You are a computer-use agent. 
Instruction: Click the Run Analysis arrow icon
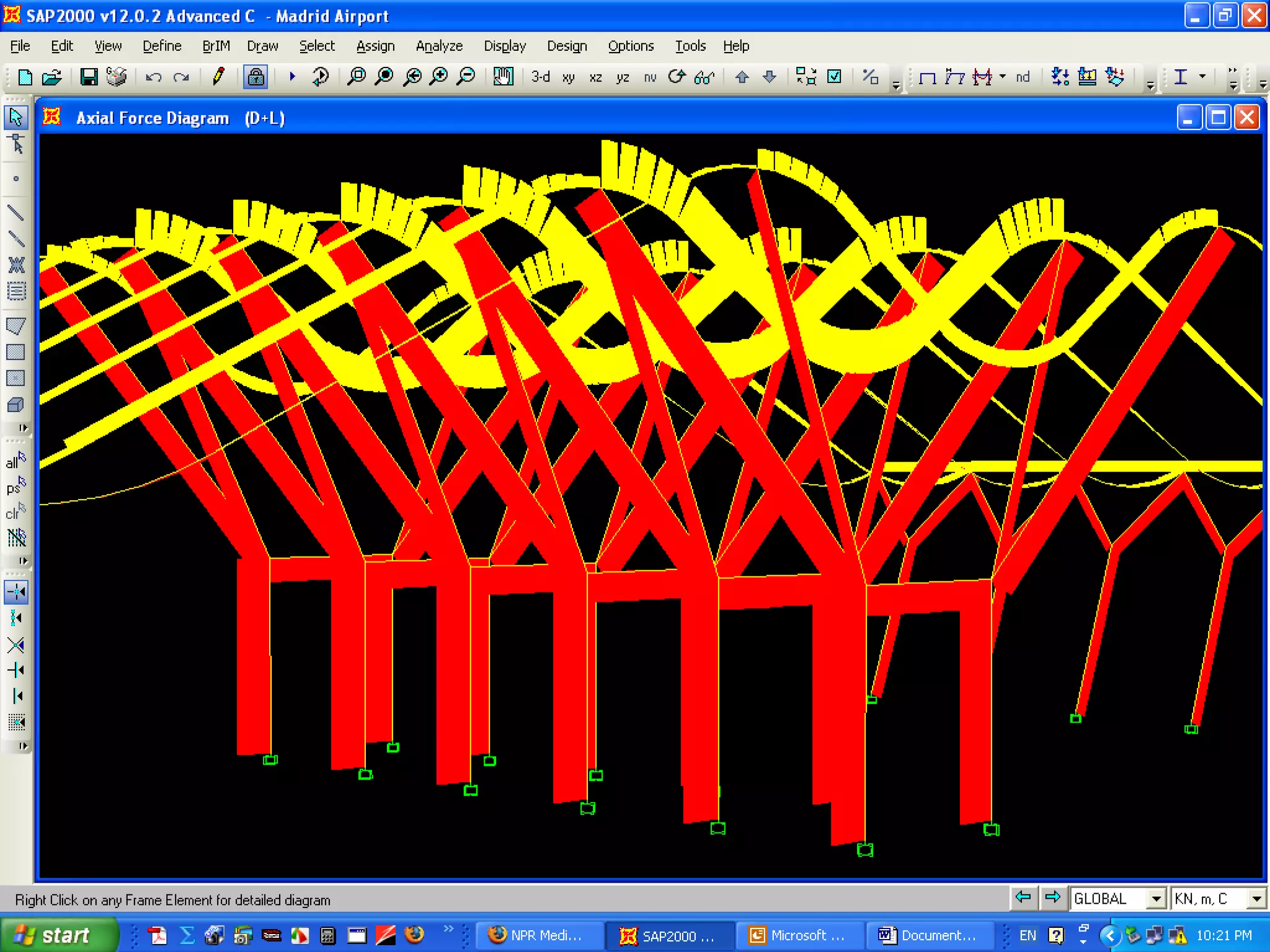[292, 77]
